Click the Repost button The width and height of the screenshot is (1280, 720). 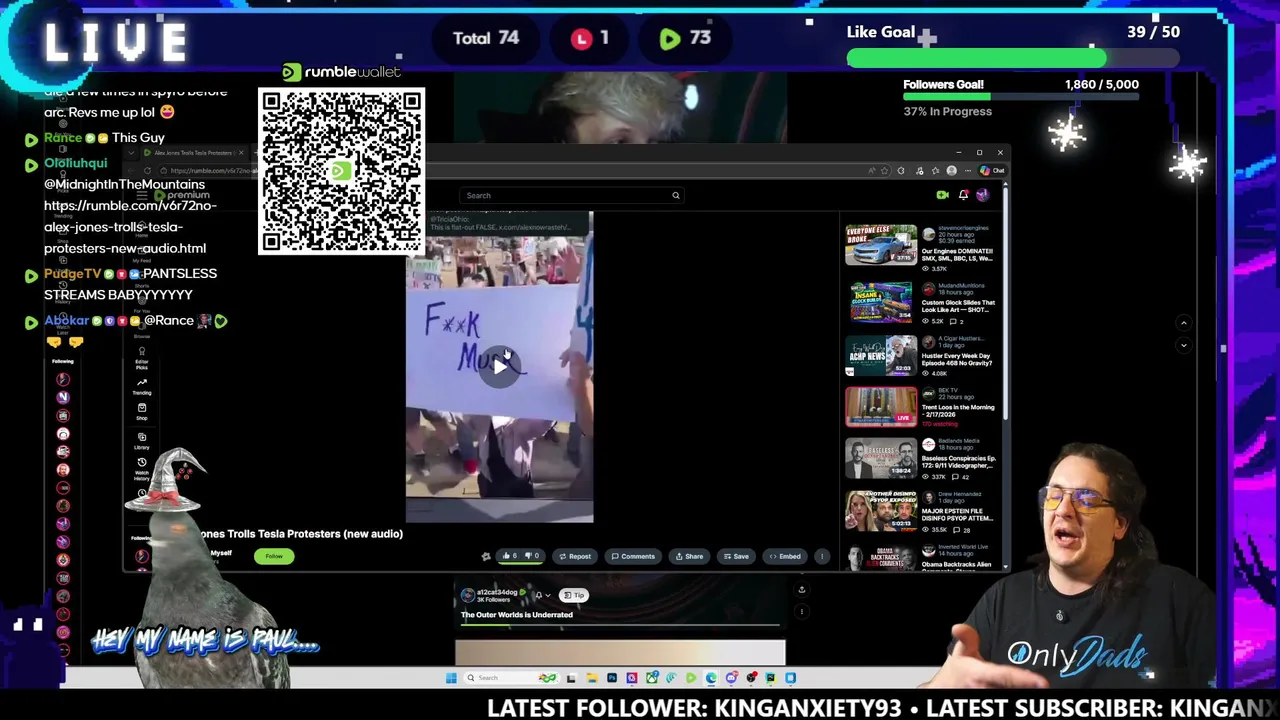574,556
